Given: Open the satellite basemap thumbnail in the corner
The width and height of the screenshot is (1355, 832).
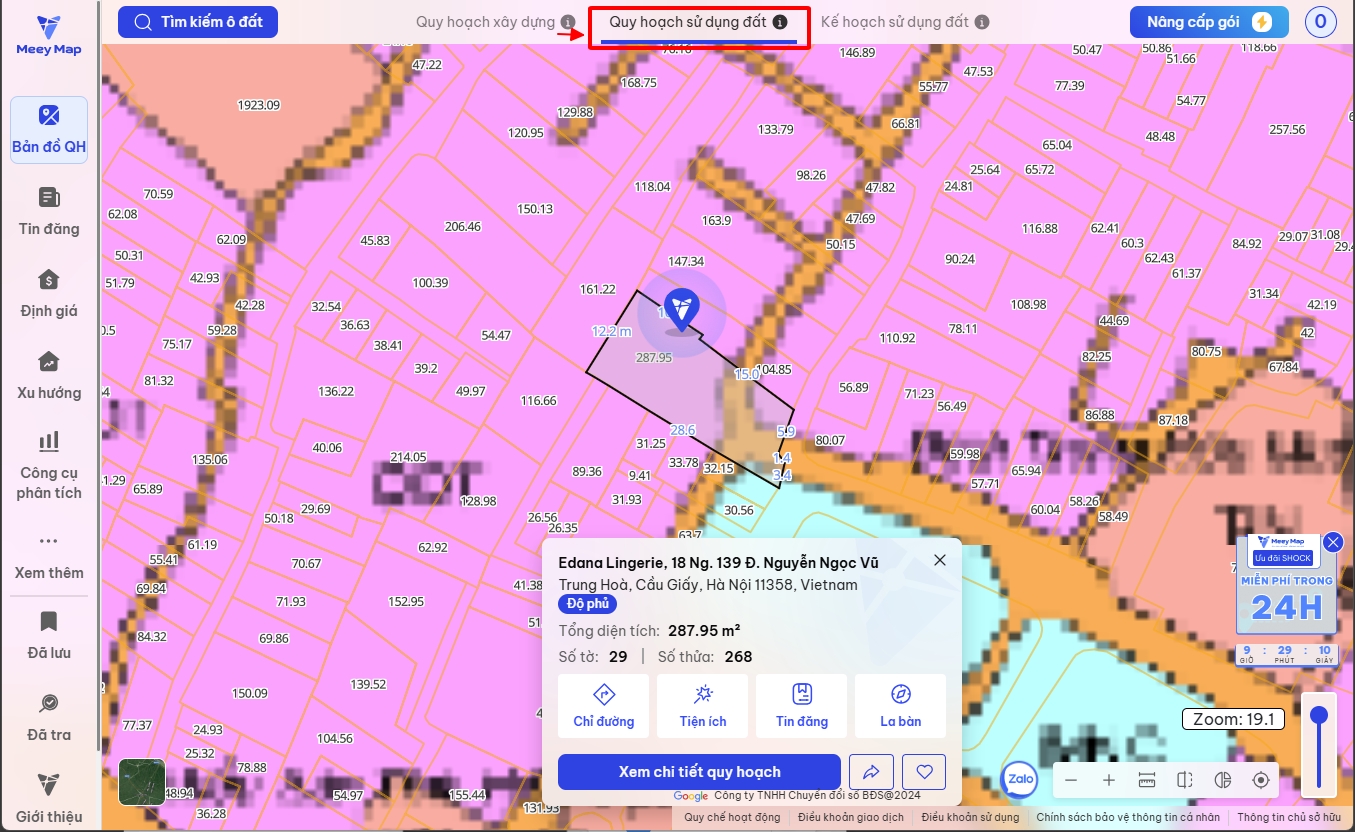Looking at the screenshot, I should pos(141,782).
